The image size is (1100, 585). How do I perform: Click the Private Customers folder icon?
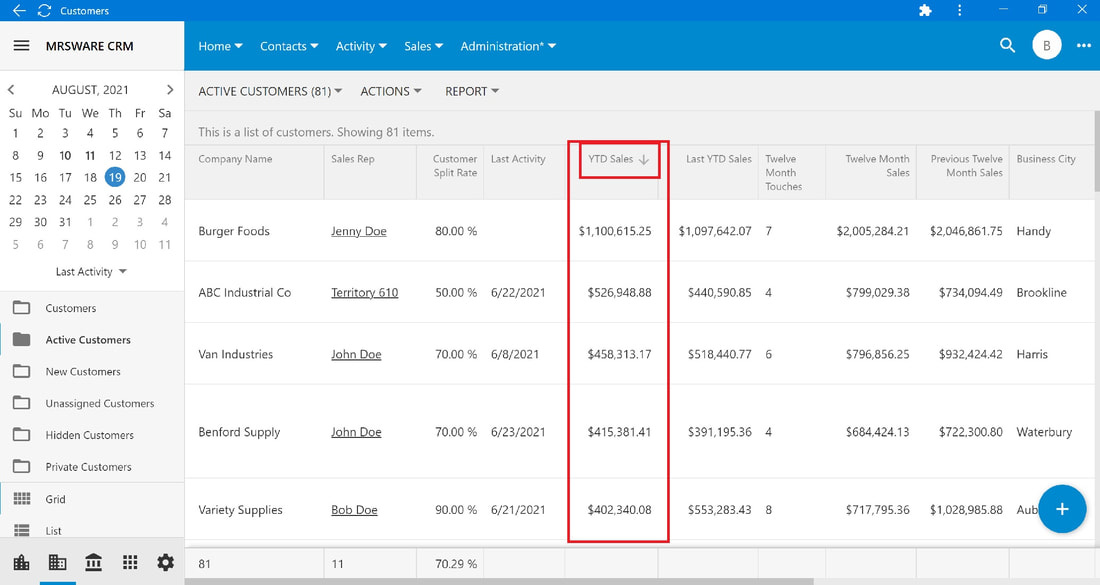click(x=22, y=466)
